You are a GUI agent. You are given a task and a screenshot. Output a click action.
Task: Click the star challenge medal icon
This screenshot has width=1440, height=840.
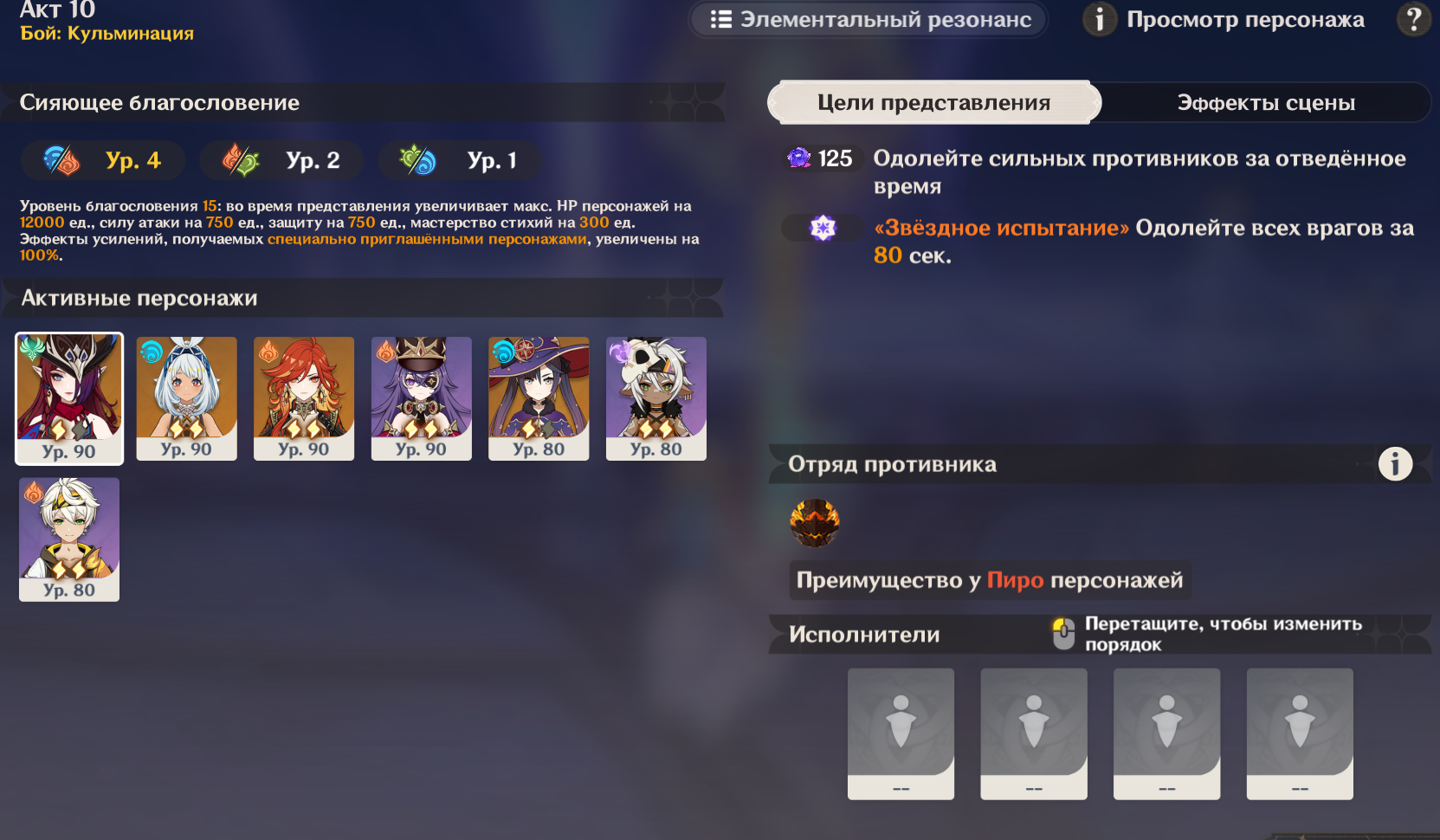(823, 228)
